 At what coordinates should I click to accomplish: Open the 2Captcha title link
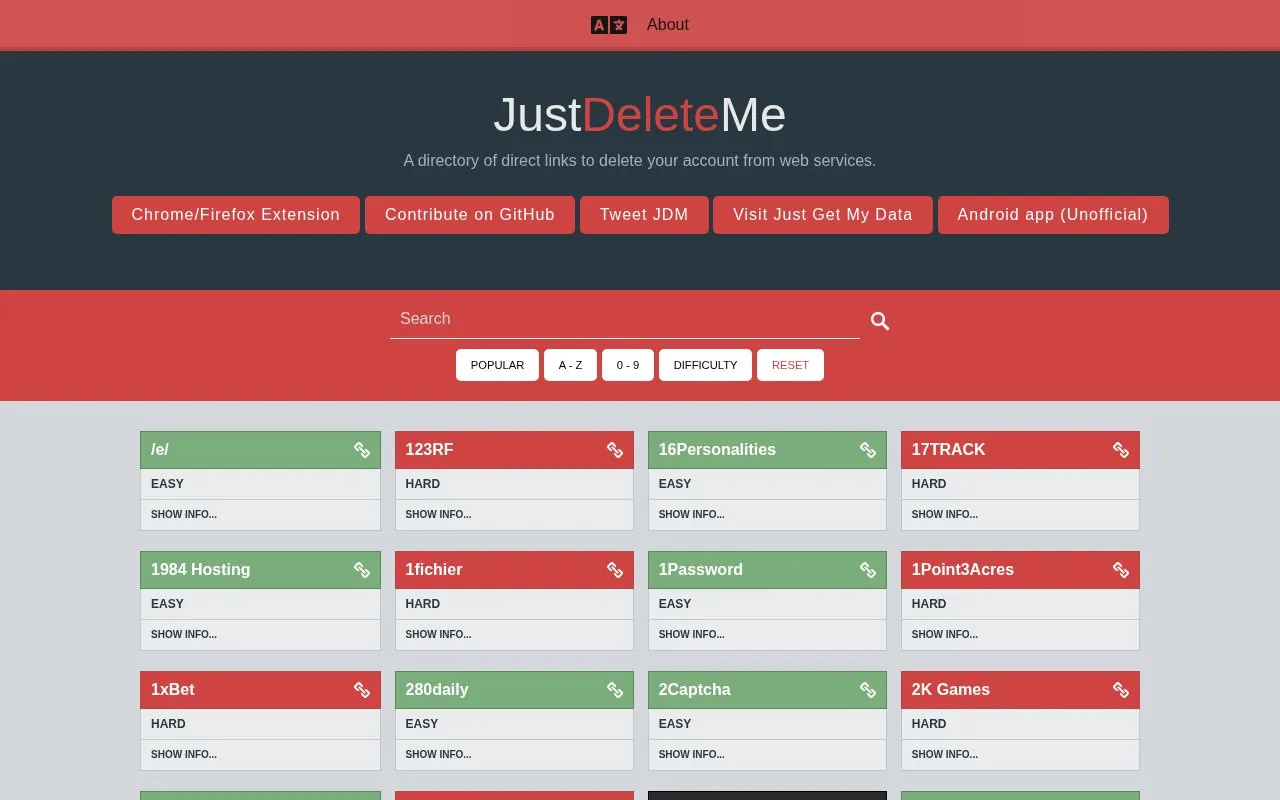pos(694,690)
